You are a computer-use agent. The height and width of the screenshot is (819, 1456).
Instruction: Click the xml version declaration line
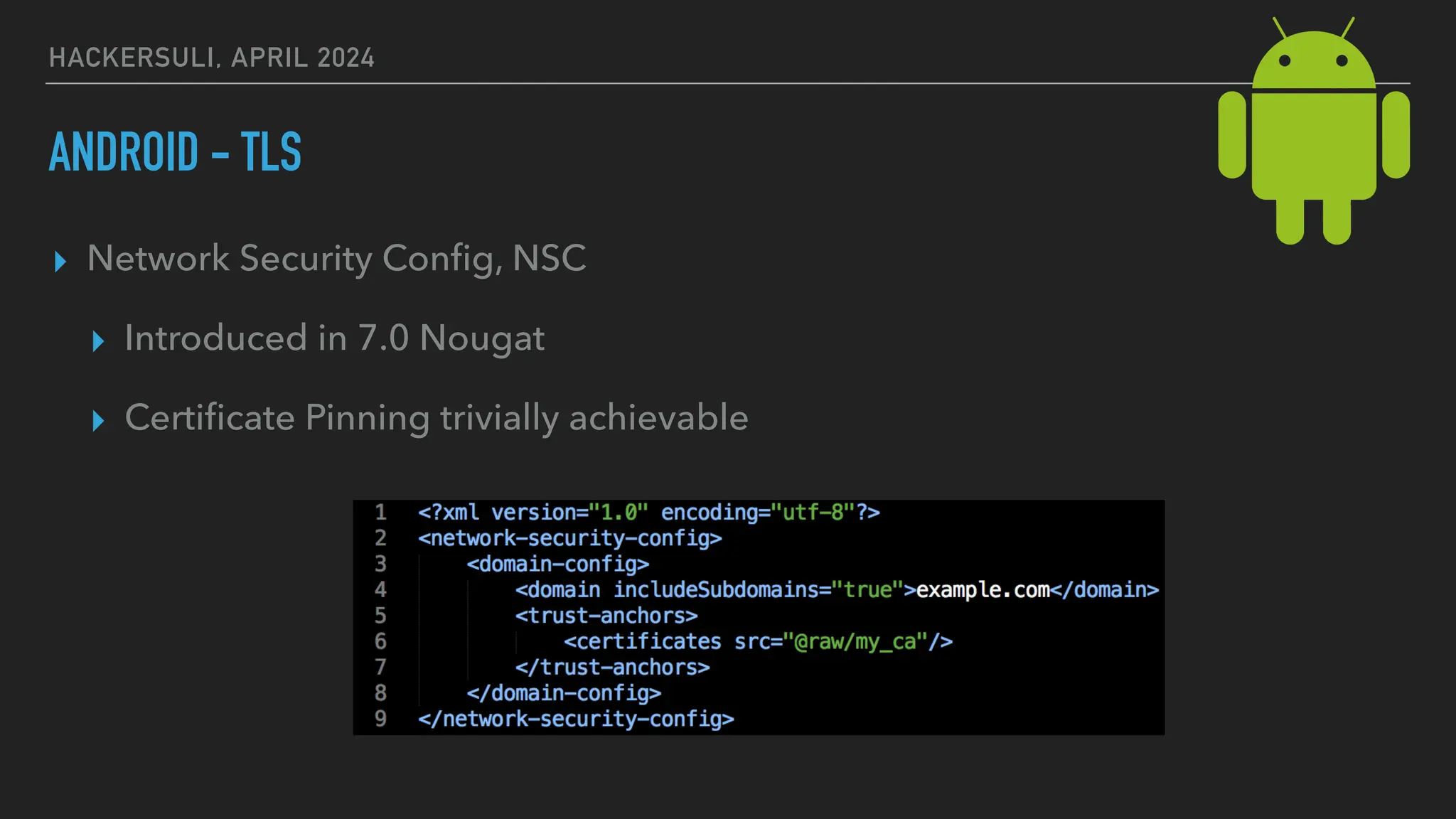[648, 512]
